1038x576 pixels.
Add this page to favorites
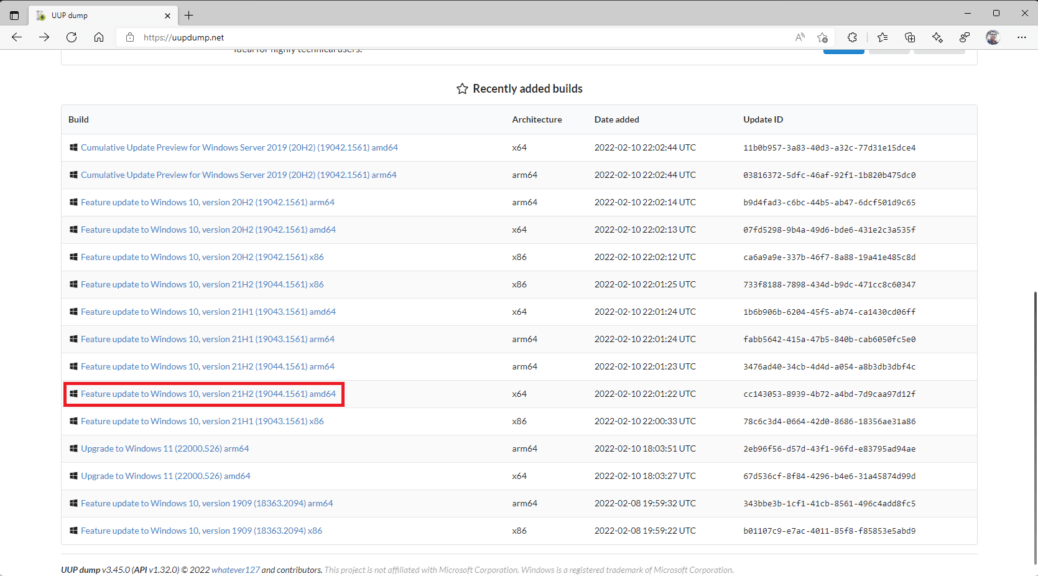coord(822,36)
